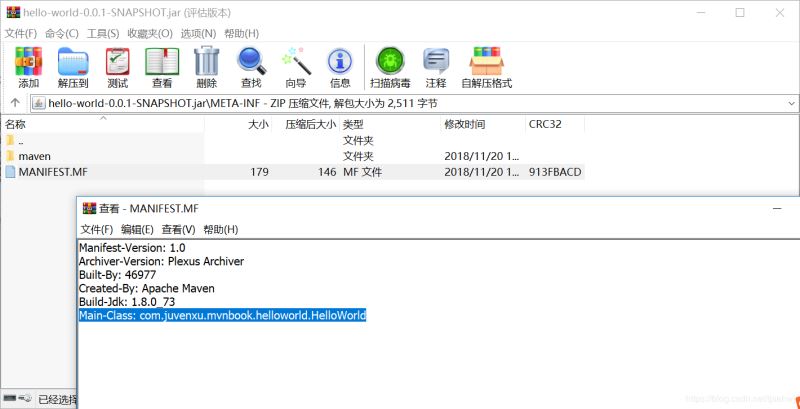Open viewer Edit (编辑) menu
This screenshot has width=800, height=409.
point(137,229)
